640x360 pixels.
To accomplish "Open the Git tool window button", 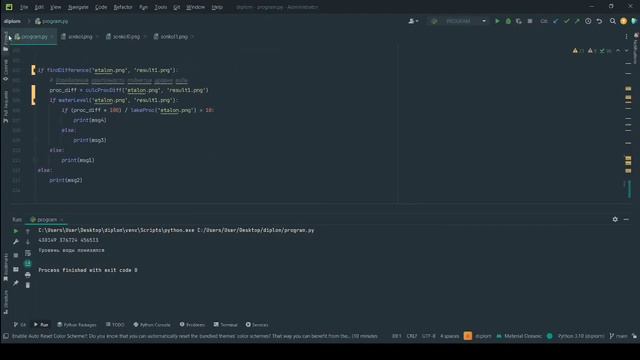I will click(x=20, y=324).
